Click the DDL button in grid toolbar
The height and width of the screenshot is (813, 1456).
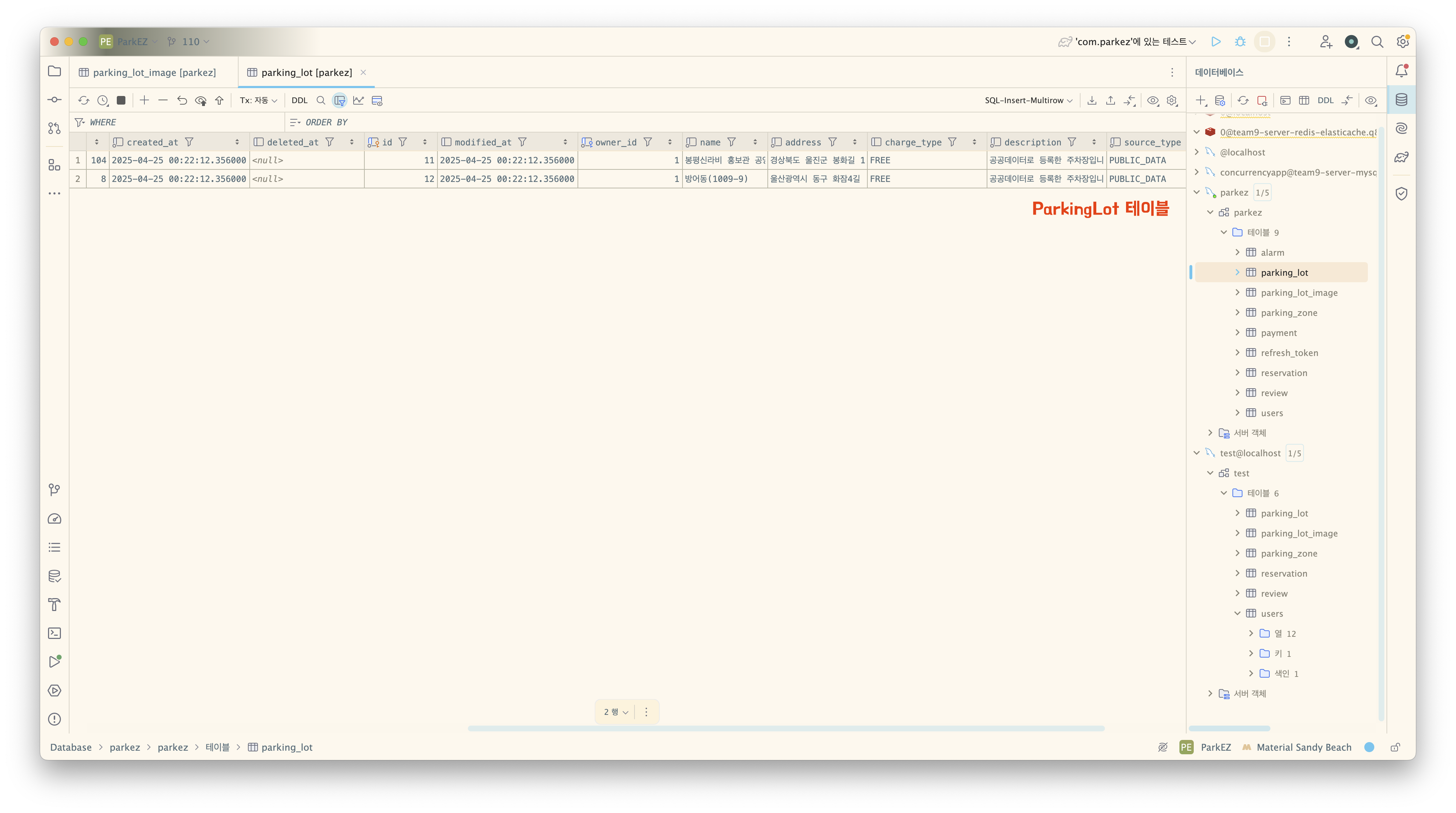point(299,101)
